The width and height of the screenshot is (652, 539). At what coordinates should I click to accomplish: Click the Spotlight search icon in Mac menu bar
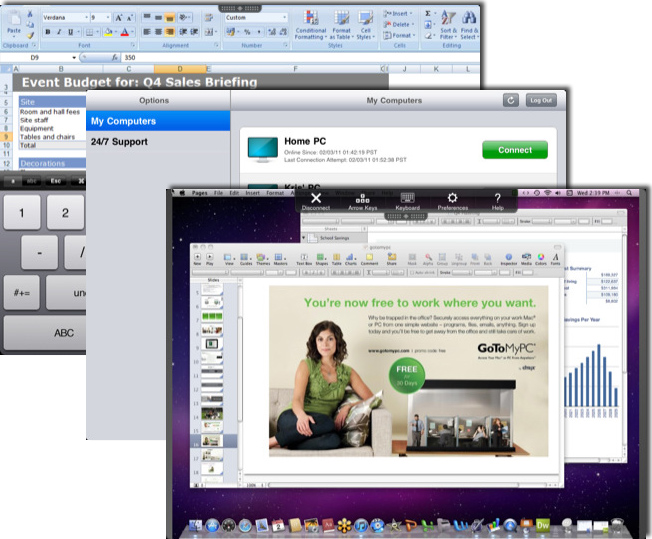click(630, 193)
